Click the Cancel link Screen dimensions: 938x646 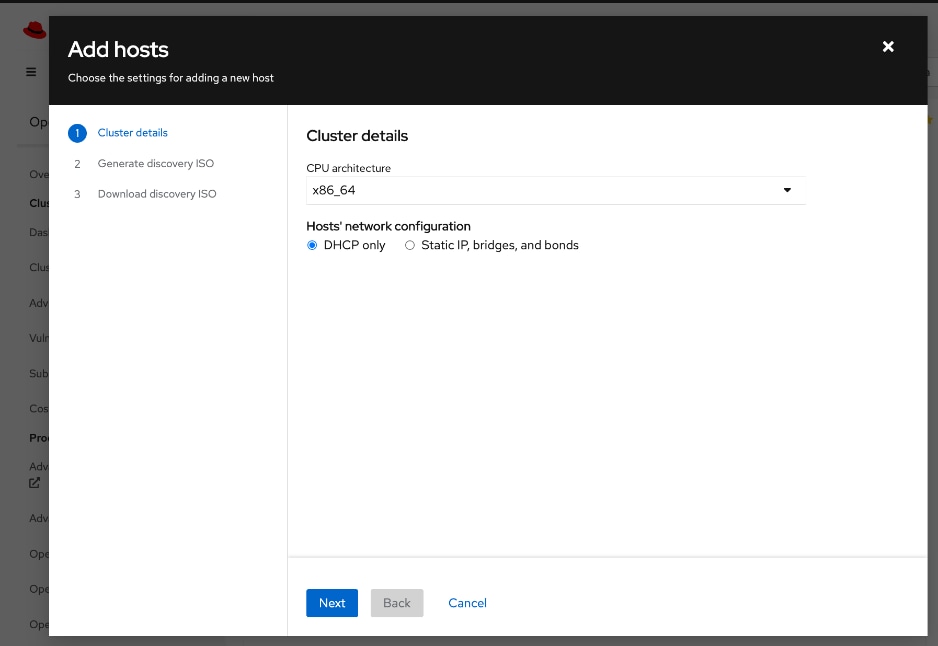click(467, 603)
